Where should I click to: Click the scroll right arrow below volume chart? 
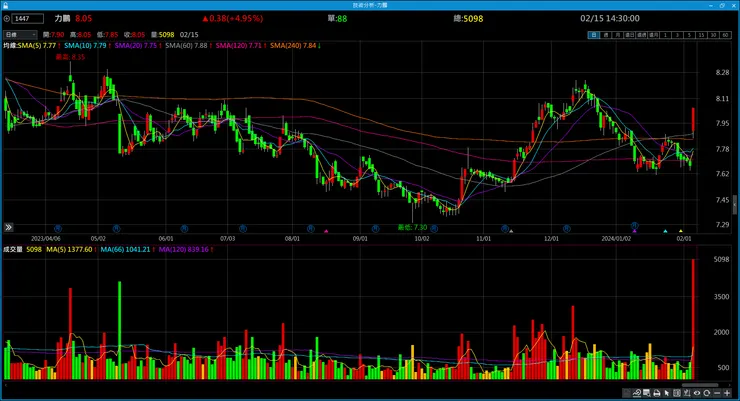pos(730,385)
